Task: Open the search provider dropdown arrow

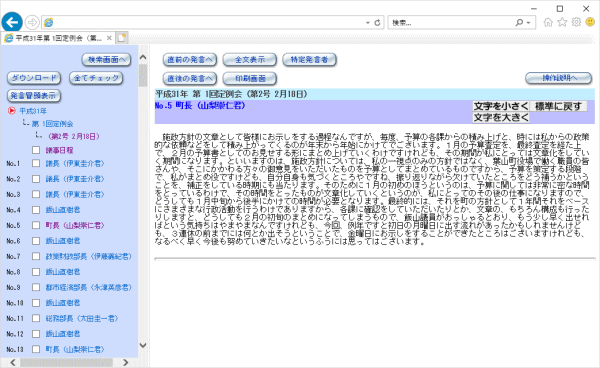Action: (x=528, y=23)
